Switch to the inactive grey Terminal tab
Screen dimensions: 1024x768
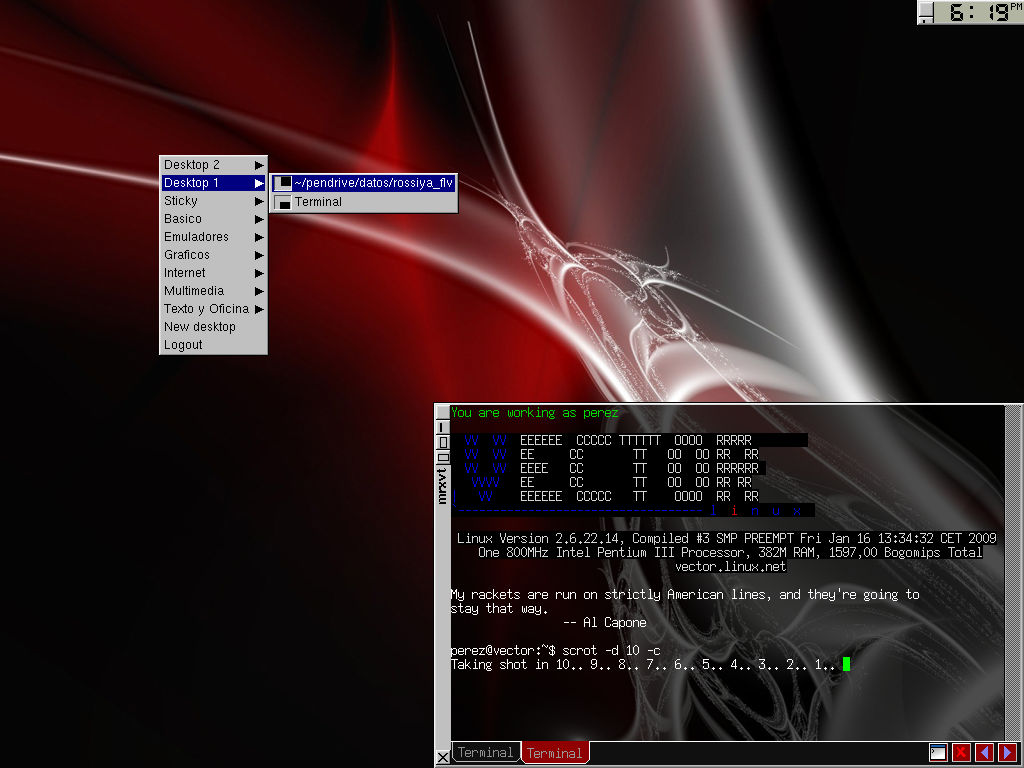pos(486,753)
